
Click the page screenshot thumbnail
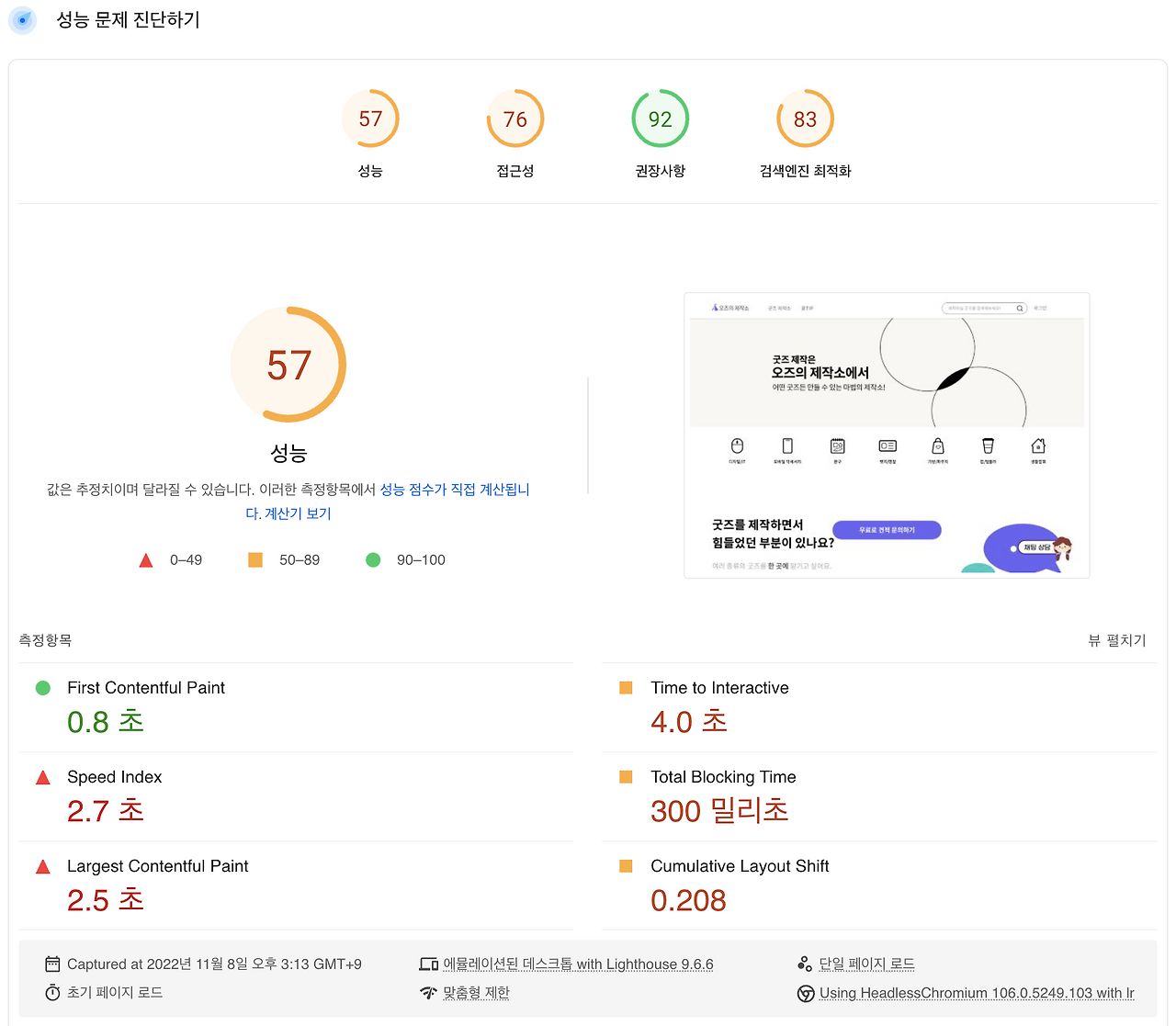[x=887, y=435]
